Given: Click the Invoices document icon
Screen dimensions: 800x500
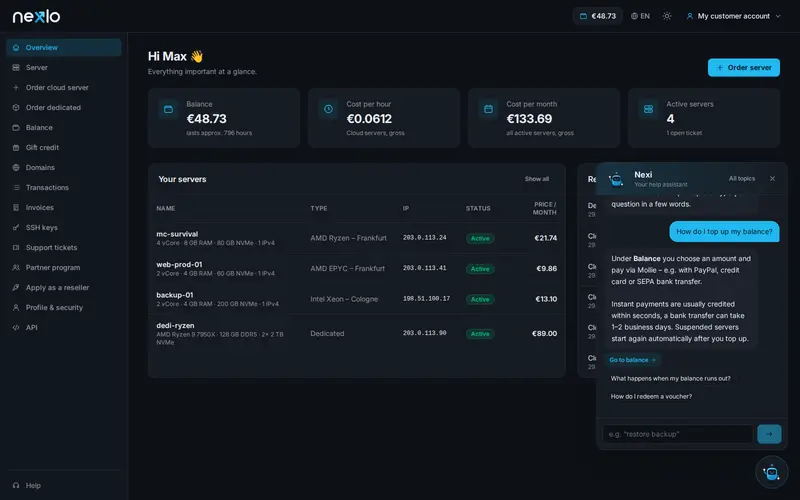Looking at the screenshot, I should pos(16,208).
